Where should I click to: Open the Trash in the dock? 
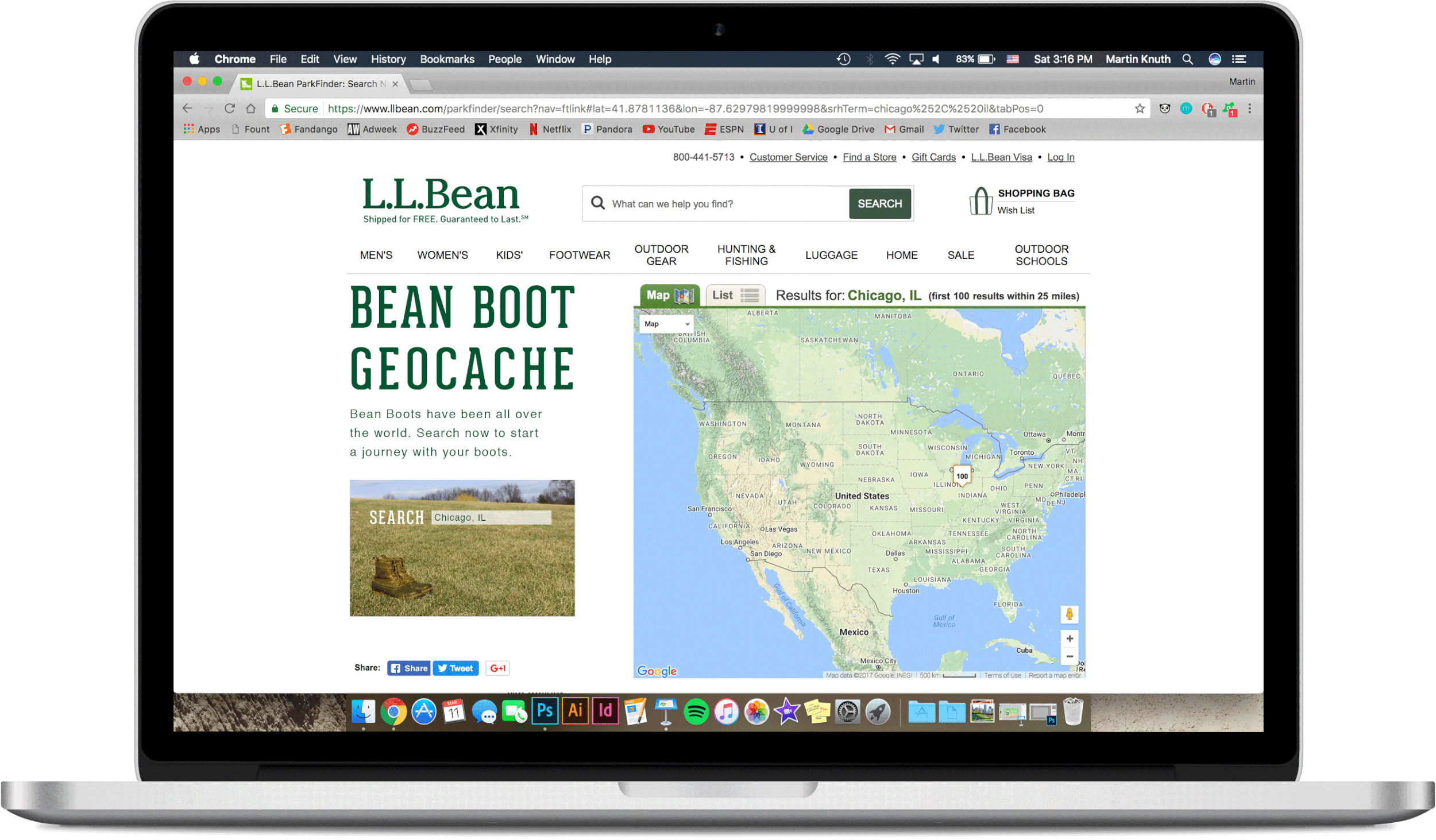[x=1073, y=711]
